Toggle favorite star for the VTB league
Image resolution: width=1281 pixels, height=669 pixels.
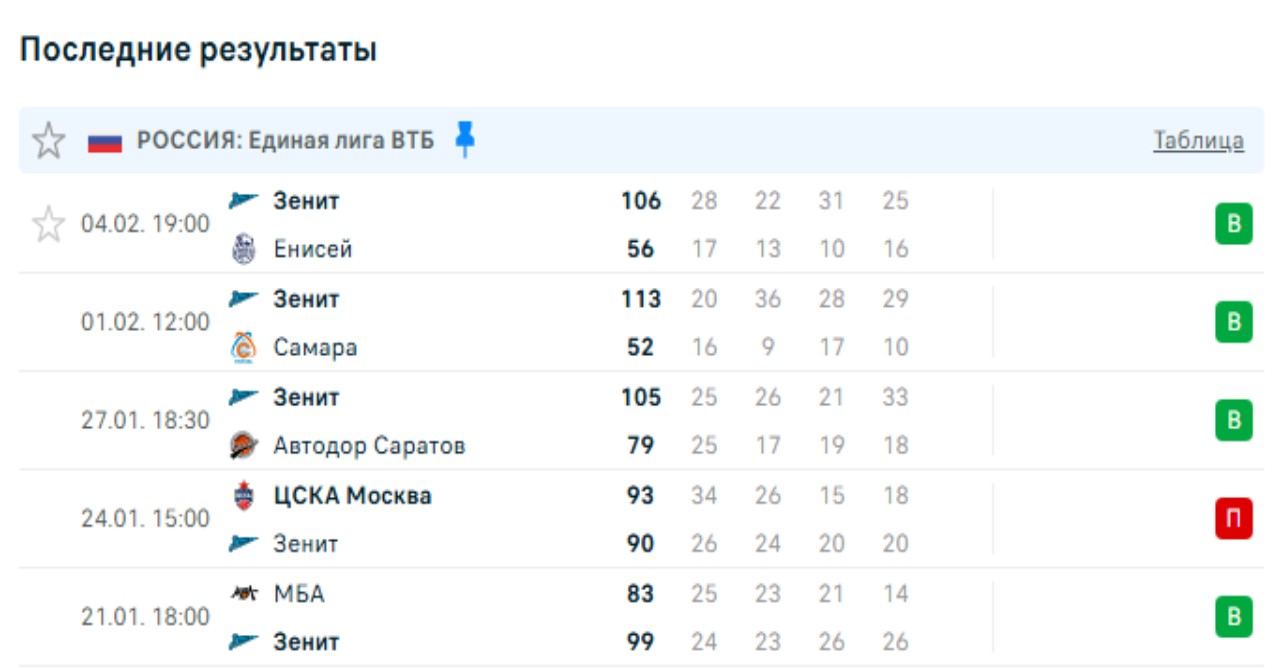coord(48,141)
